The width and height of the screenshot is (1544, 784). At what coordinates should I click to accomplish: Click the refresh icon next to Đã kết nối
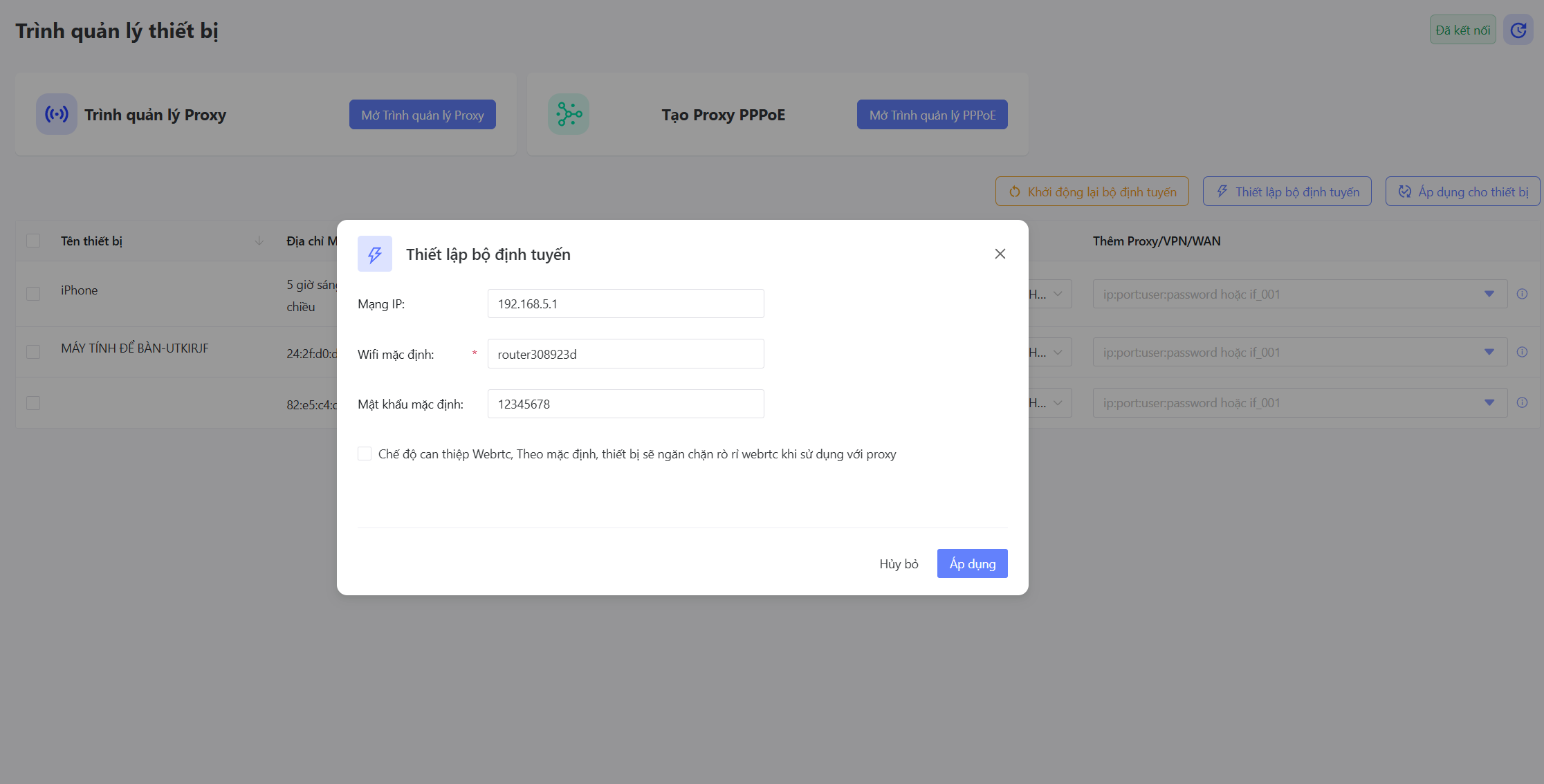1518,30
